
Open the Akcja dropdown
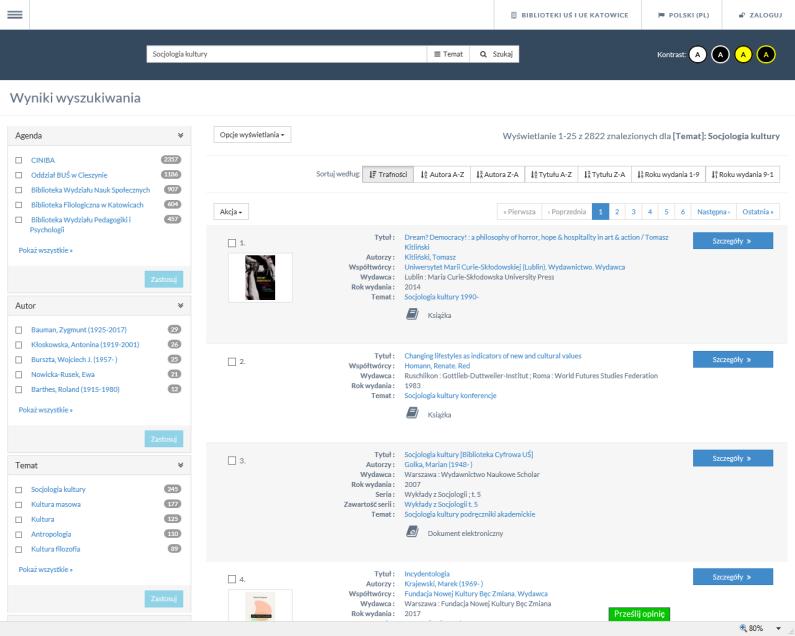(231, 211)
